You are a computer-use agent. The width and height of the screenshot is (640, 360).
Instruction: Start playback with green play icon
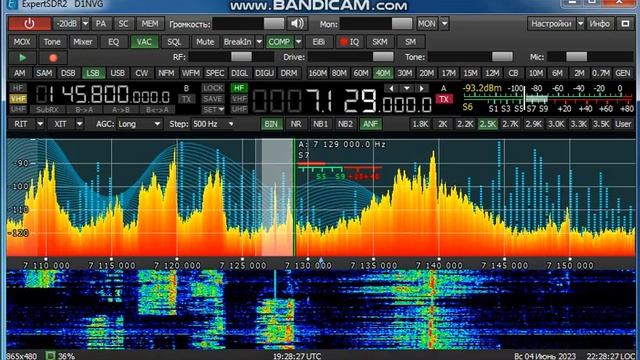tap(22, 58)
